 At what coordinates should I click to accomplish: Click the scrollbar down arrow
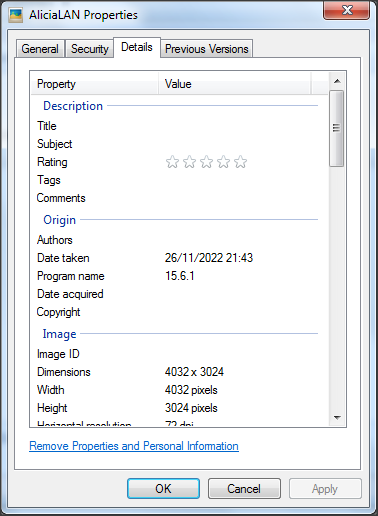click(337, 417)
